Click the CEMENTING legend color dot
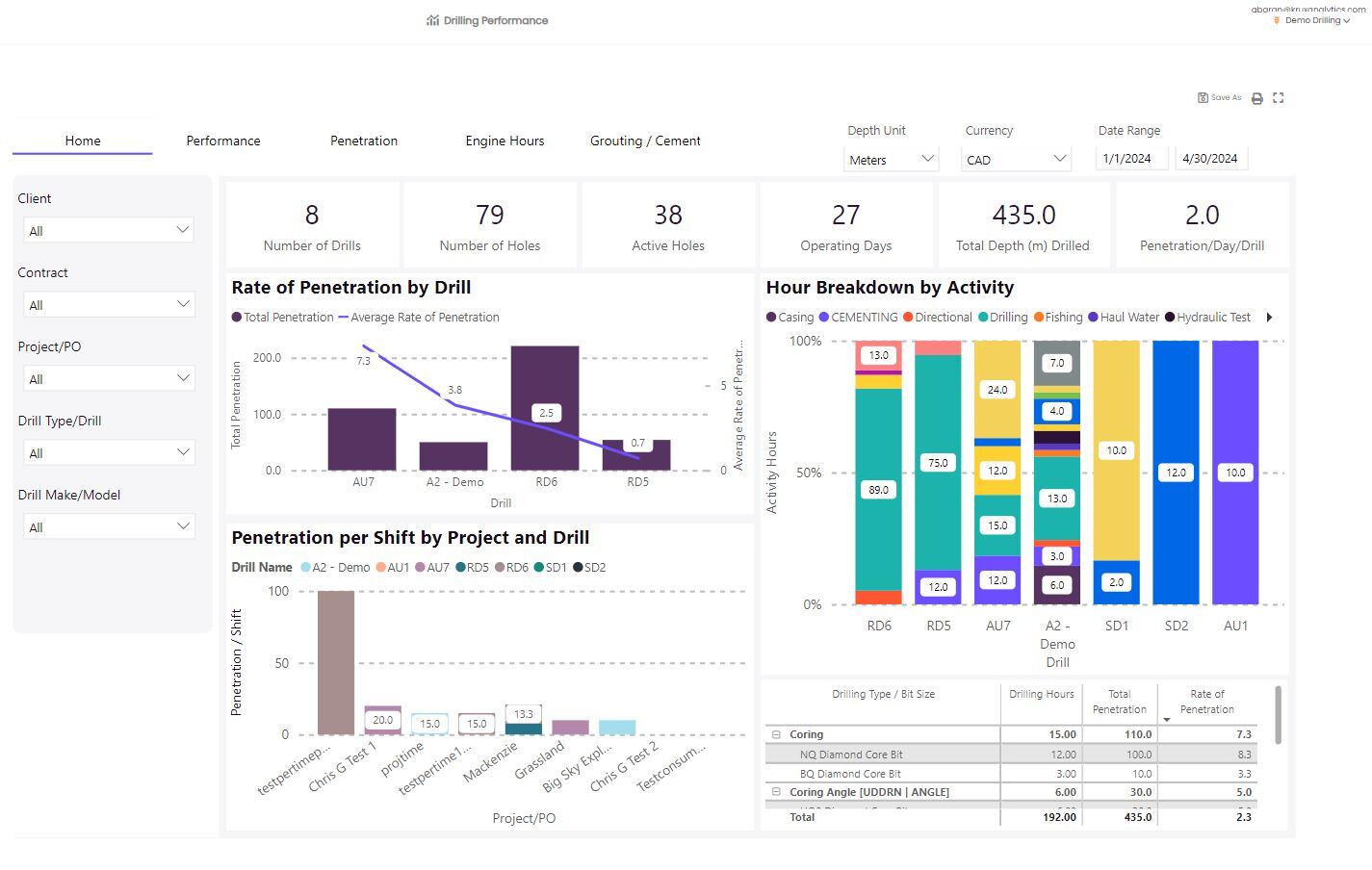This screenshot has width=1372, height=870. click(822, 317)
